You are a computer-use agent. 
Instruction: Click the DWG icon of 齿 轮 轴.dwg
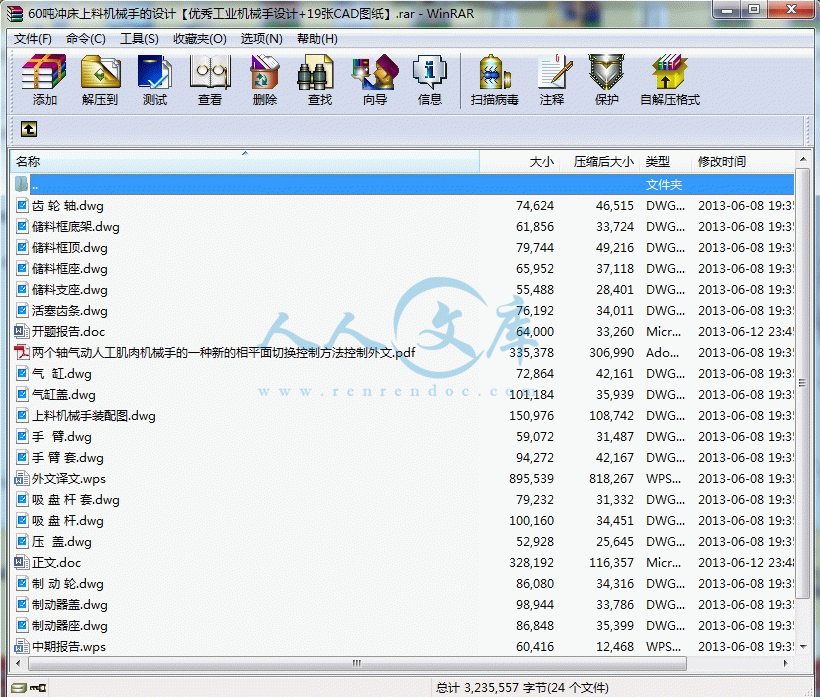[21, 205]
